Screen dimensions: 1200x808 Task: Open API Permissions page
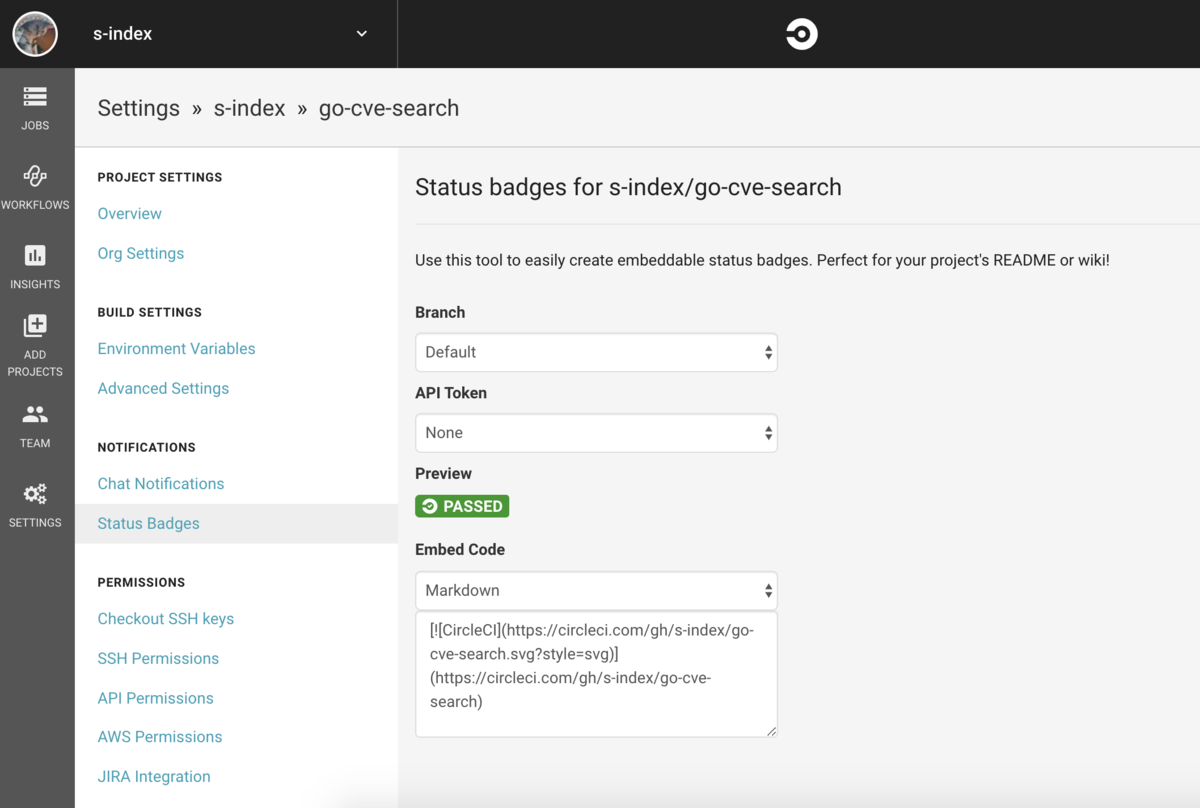click(155, 698)
